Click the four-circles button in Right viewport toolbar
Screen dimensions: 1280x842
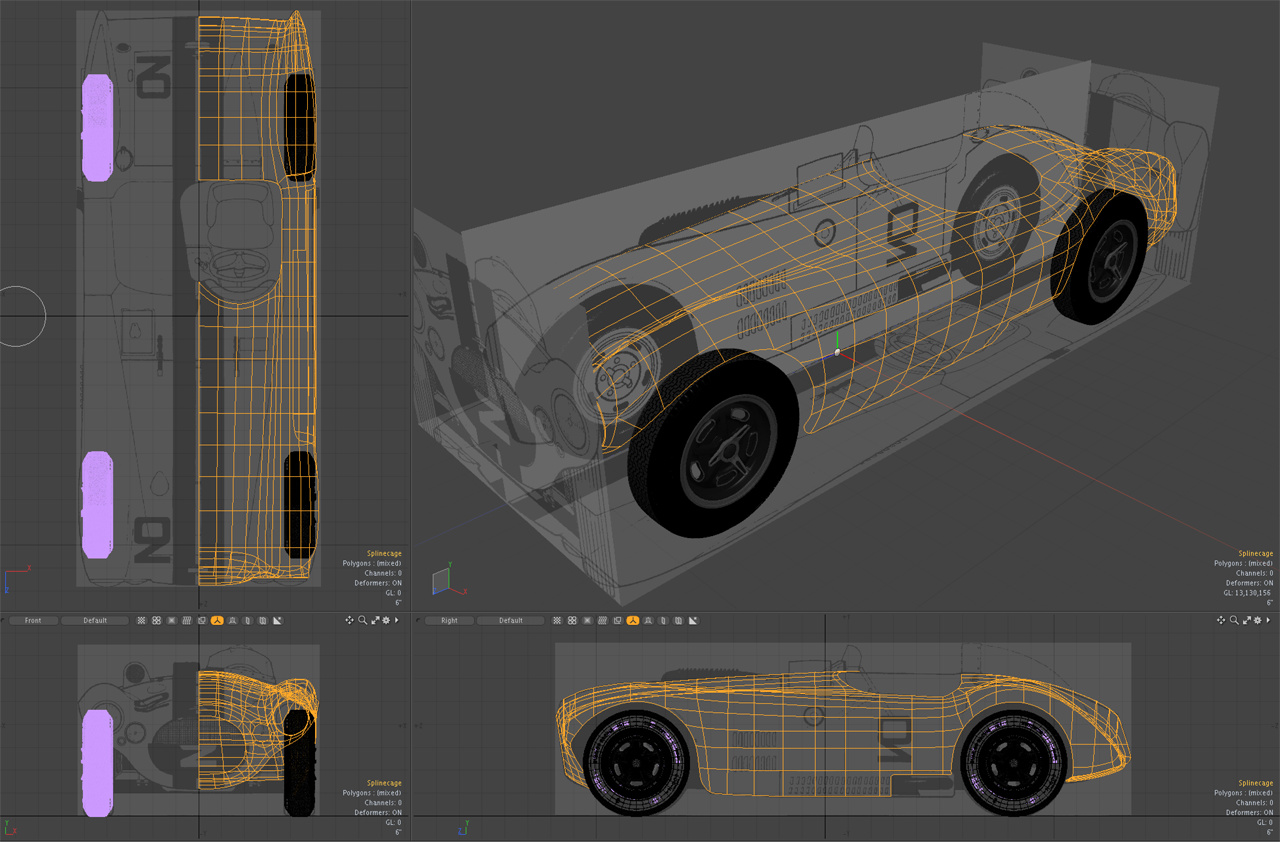(572, 620)
